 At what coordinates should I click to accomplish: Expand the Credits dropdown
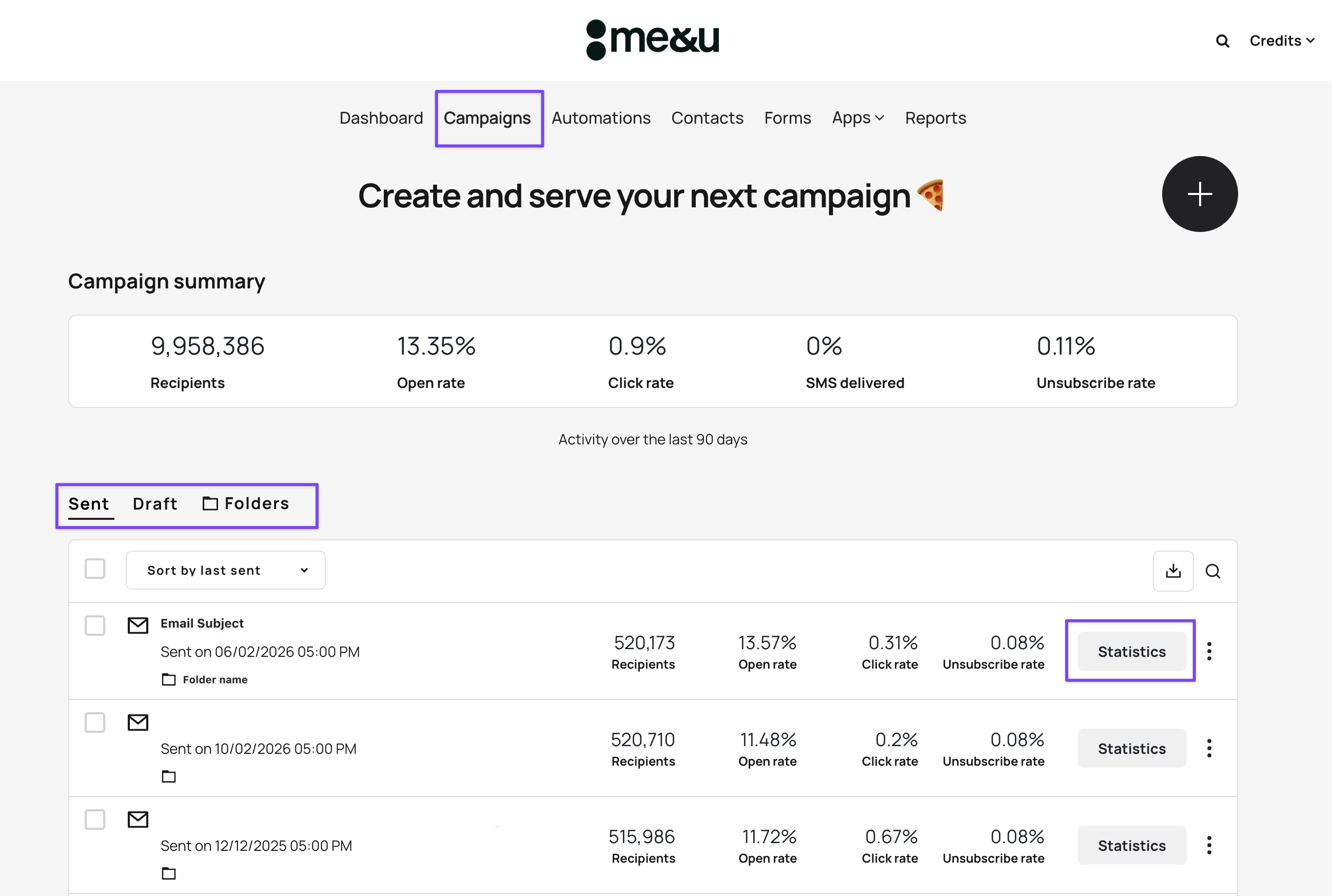pyautogui.click(x=1282, y=41)
